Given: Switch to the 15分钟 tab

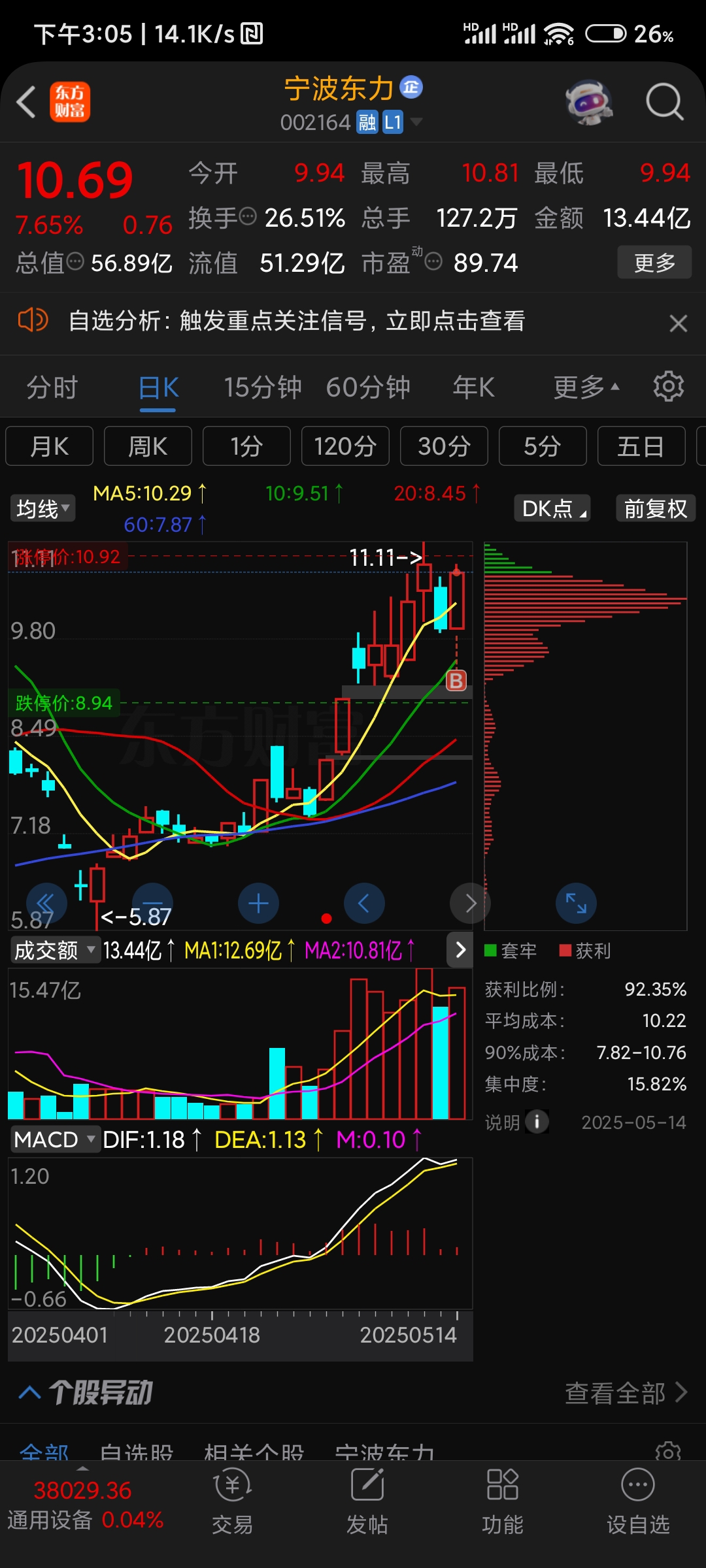Looking at the screenshot, I should click(263, 387).
